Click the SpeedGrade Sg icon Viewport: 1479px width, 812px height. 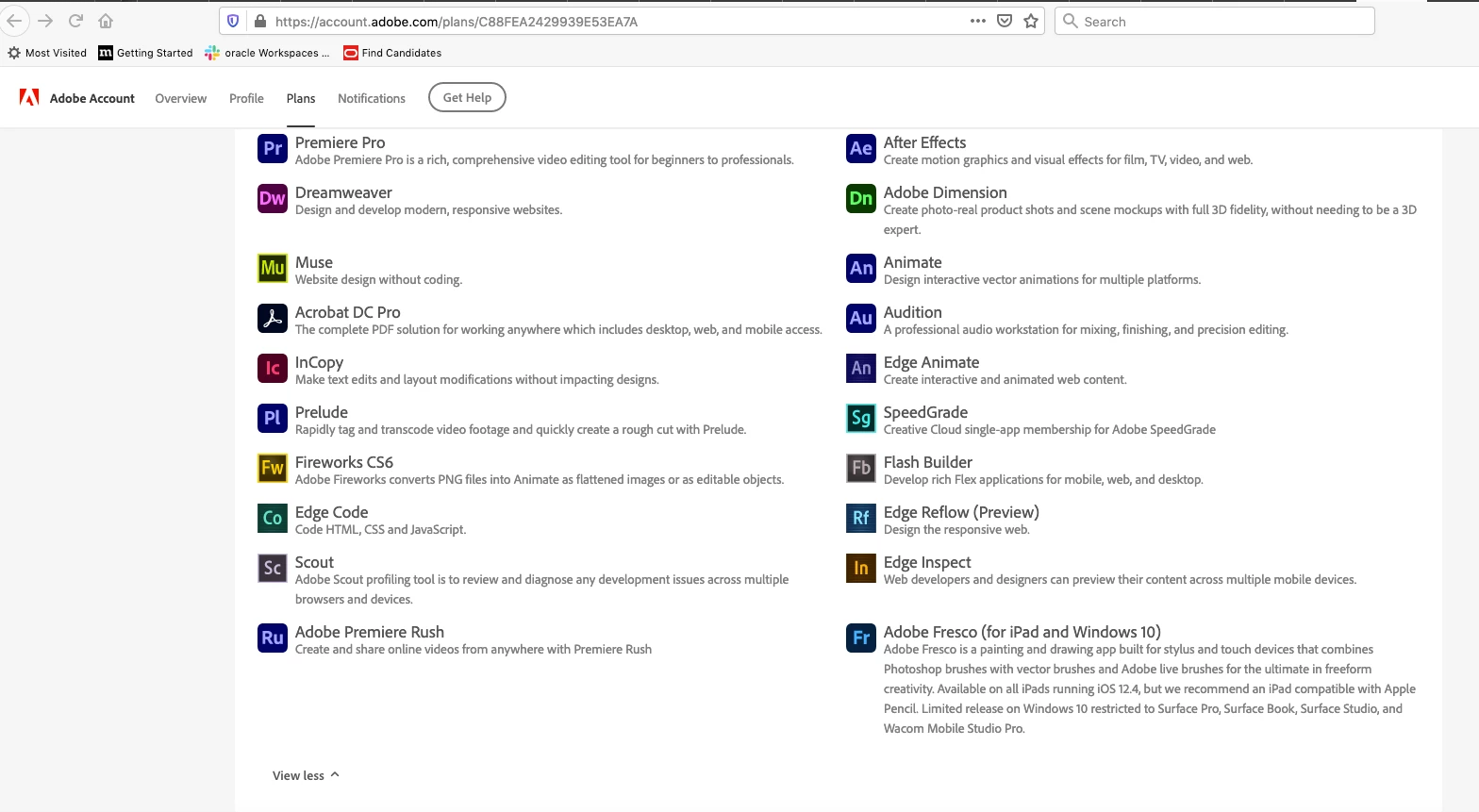click(861, 418)
